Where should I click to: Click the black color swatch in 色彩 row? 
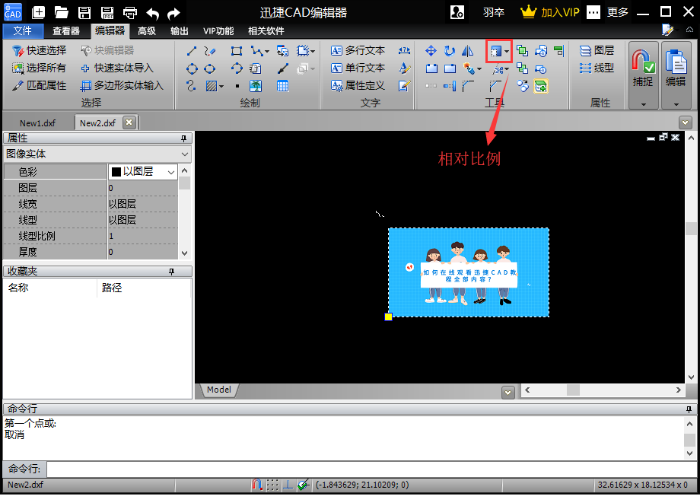tap(117, 172)
